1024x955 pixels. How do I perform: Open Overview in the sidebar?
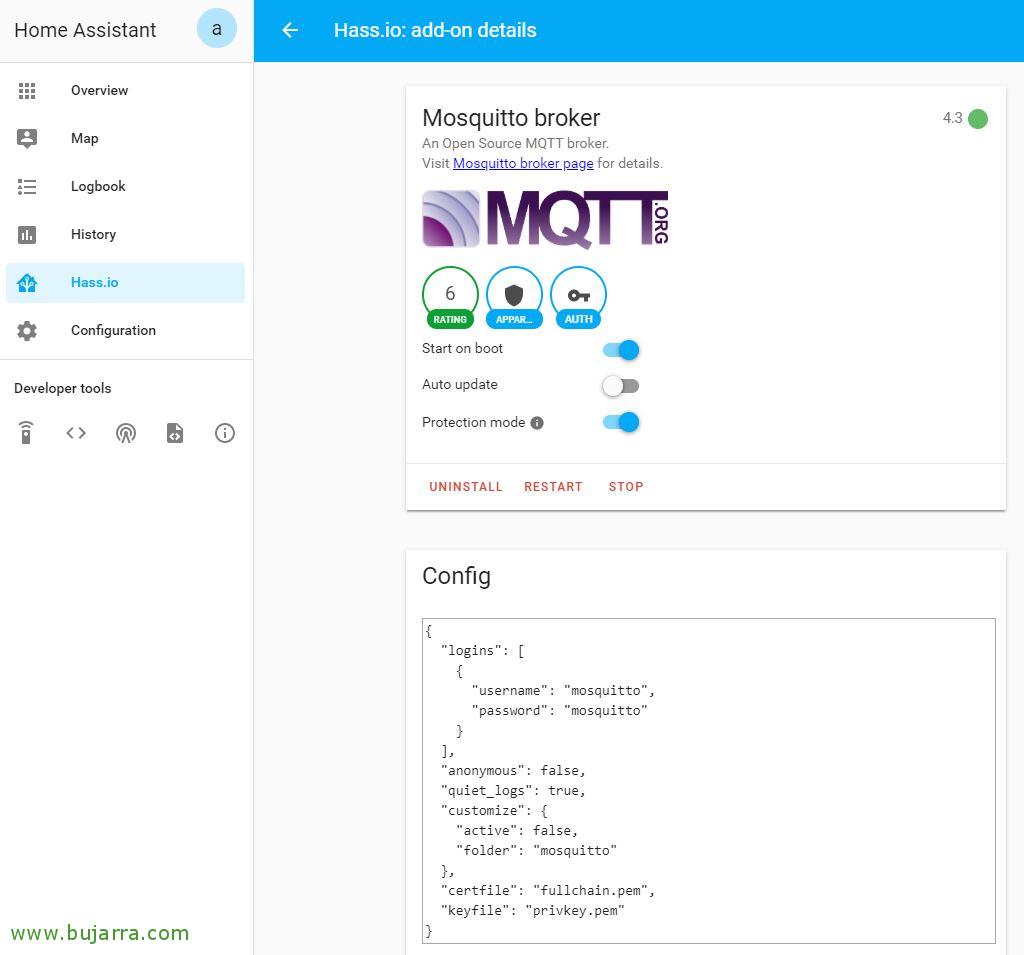(x=125, y=91)
